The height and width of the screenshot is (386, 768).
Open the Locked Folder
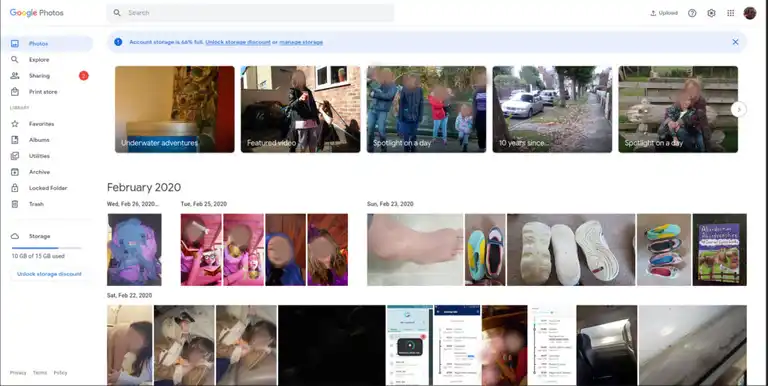47,188
